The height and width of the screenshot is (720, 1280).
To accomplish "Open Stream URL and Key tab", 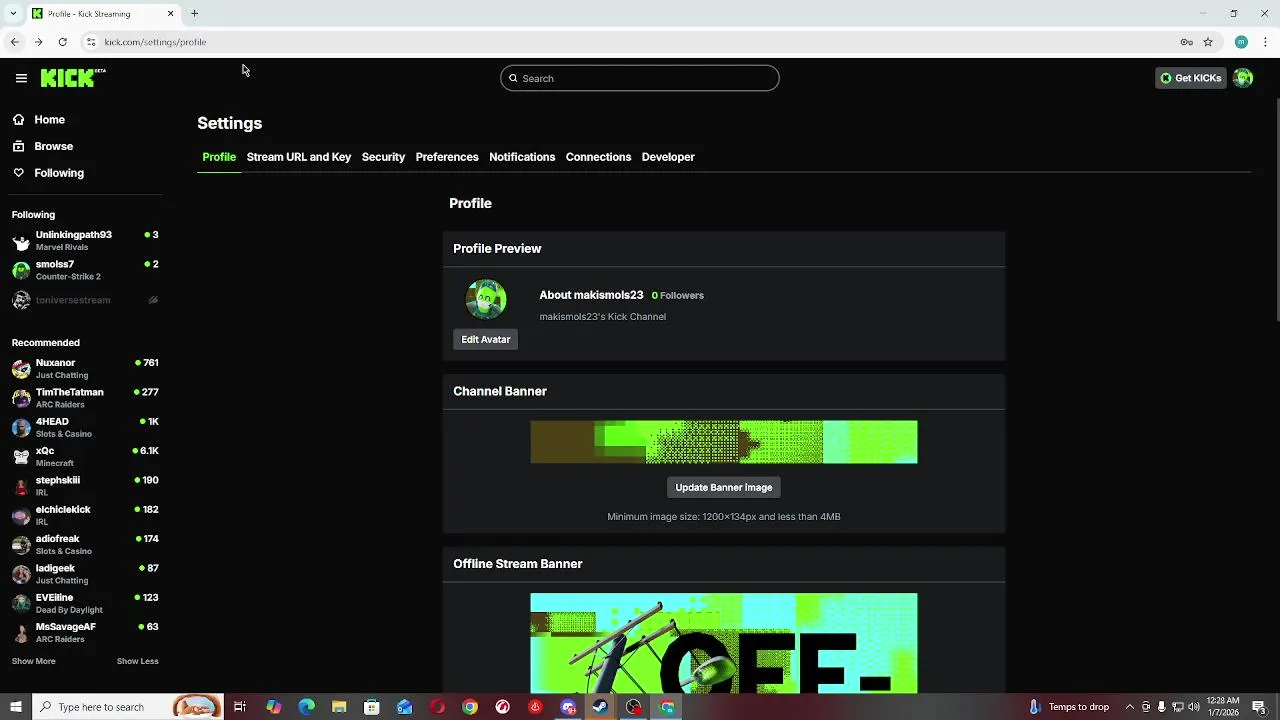I will click(x=299, y=157).
